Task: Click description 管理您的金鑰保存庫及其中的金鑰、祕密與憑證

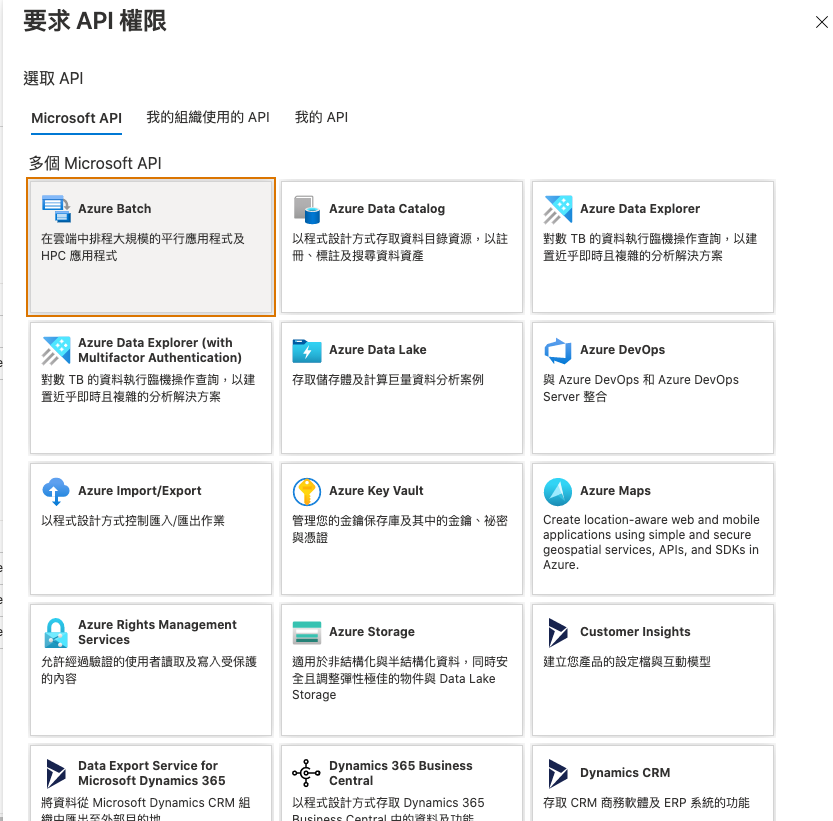Action: (x=400, y=529)
